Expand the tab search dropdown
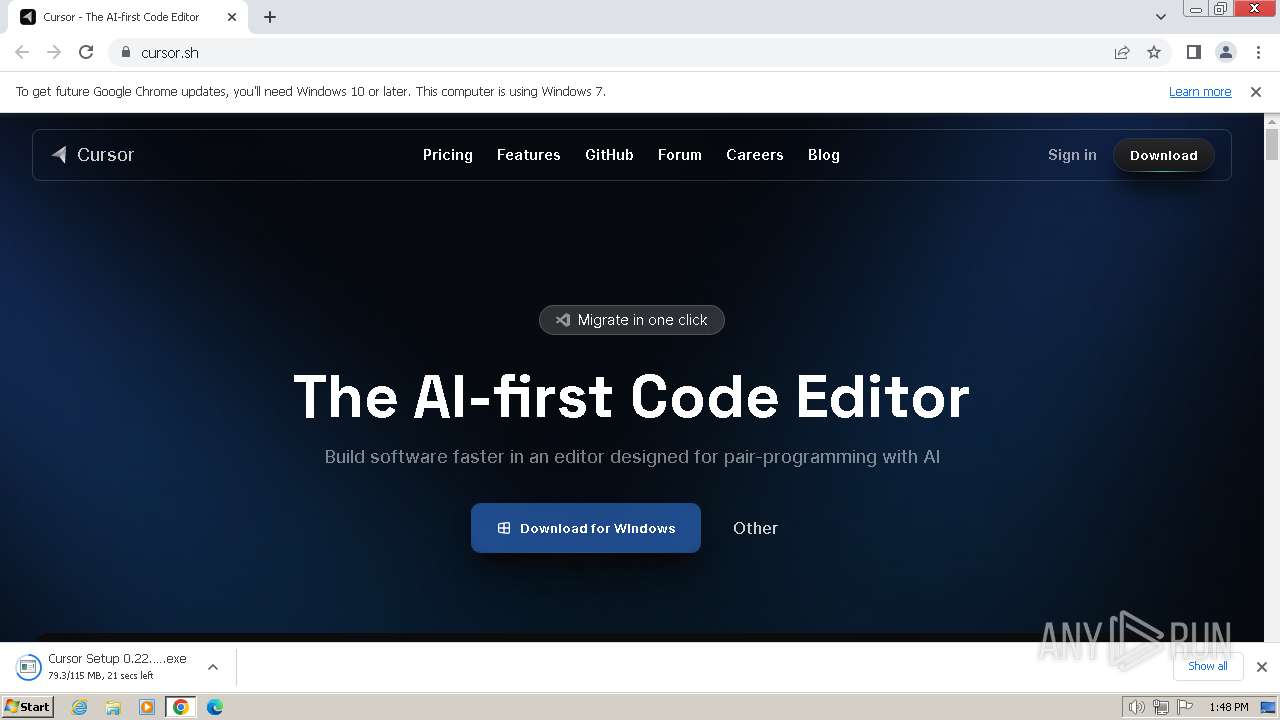This screenshot has width=1280, height=720. 1161,17
